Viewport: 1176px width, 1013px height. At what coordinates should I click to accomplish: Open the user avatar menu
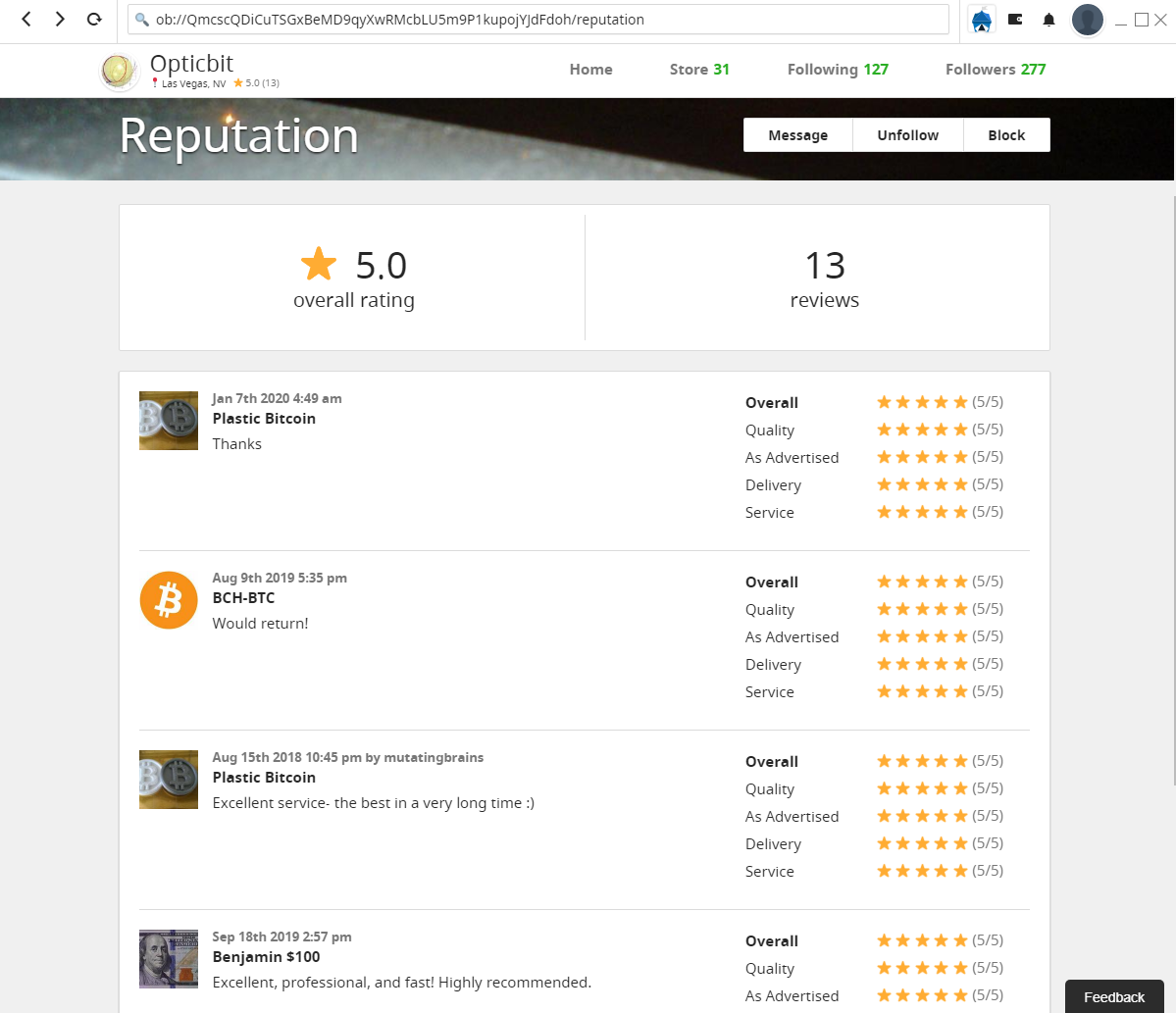click(1088, 21)
